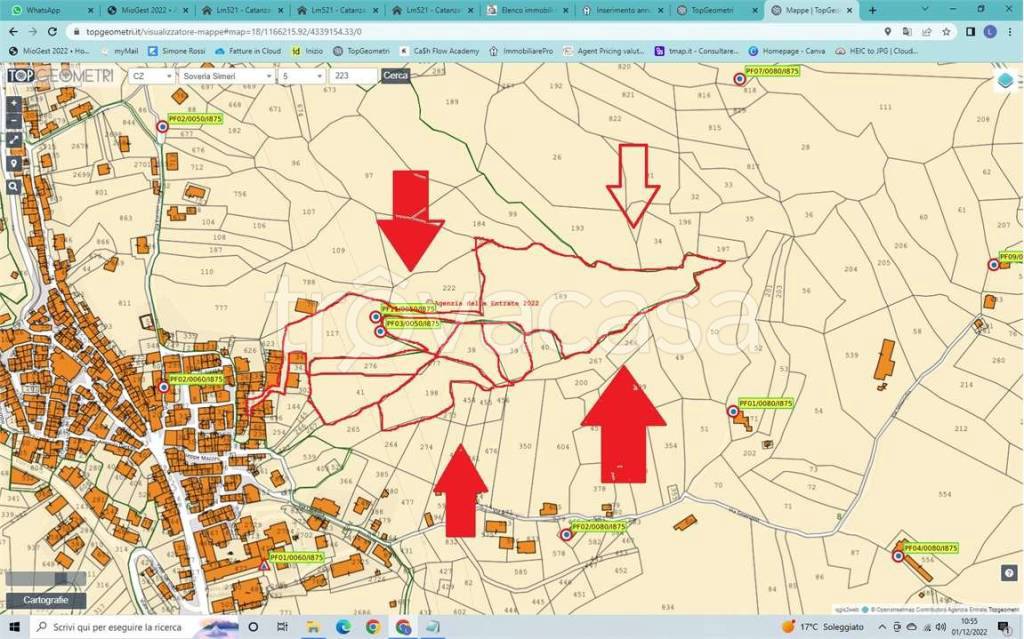Image resolution: width=1024 pixels, height=639 pixels.
Task: Bookmark this page with star icon
Action: pos(945,31)
